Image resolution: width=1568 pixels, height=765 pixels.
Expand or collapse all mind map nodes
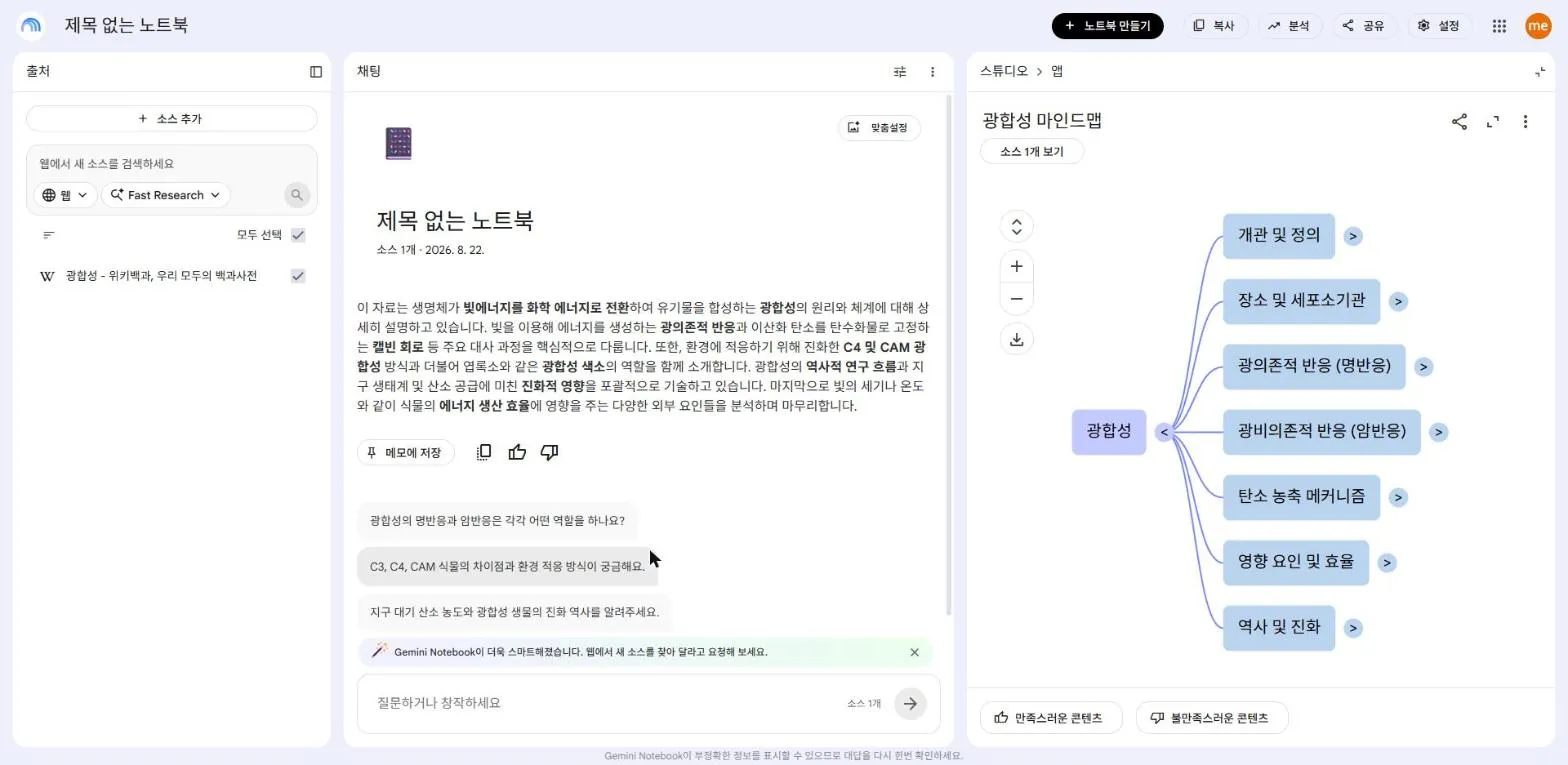coord(1017,226)
